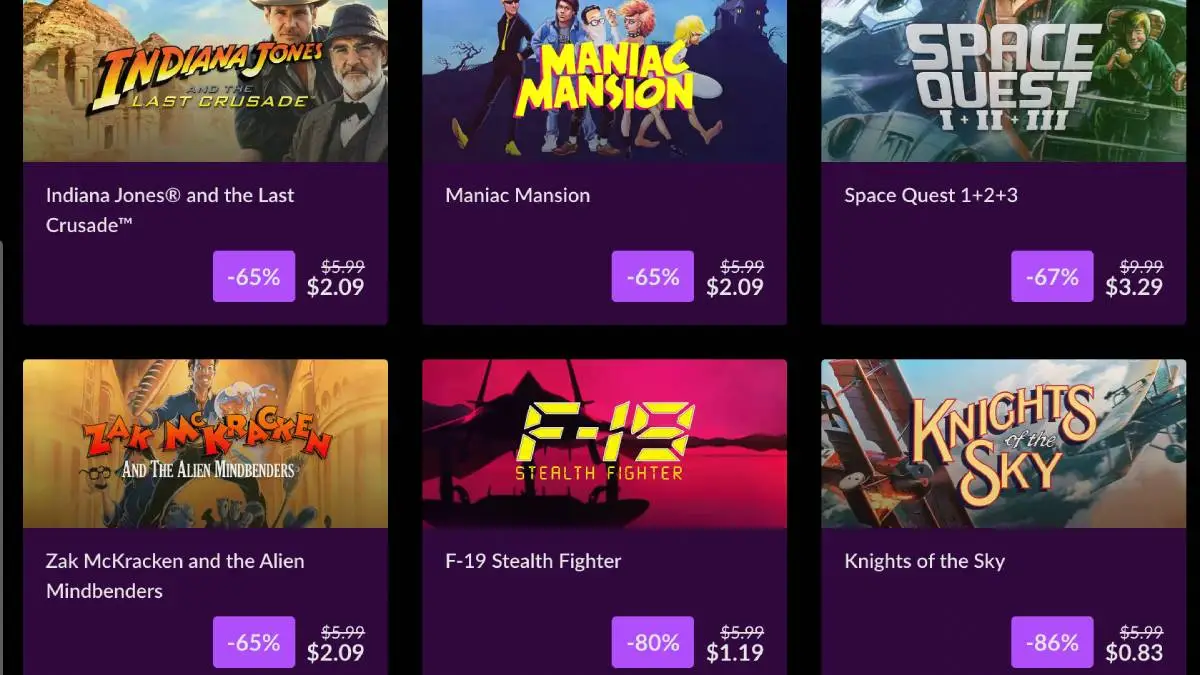Click the Indiana Jones and the Last Crusade title

click(170, 210)
